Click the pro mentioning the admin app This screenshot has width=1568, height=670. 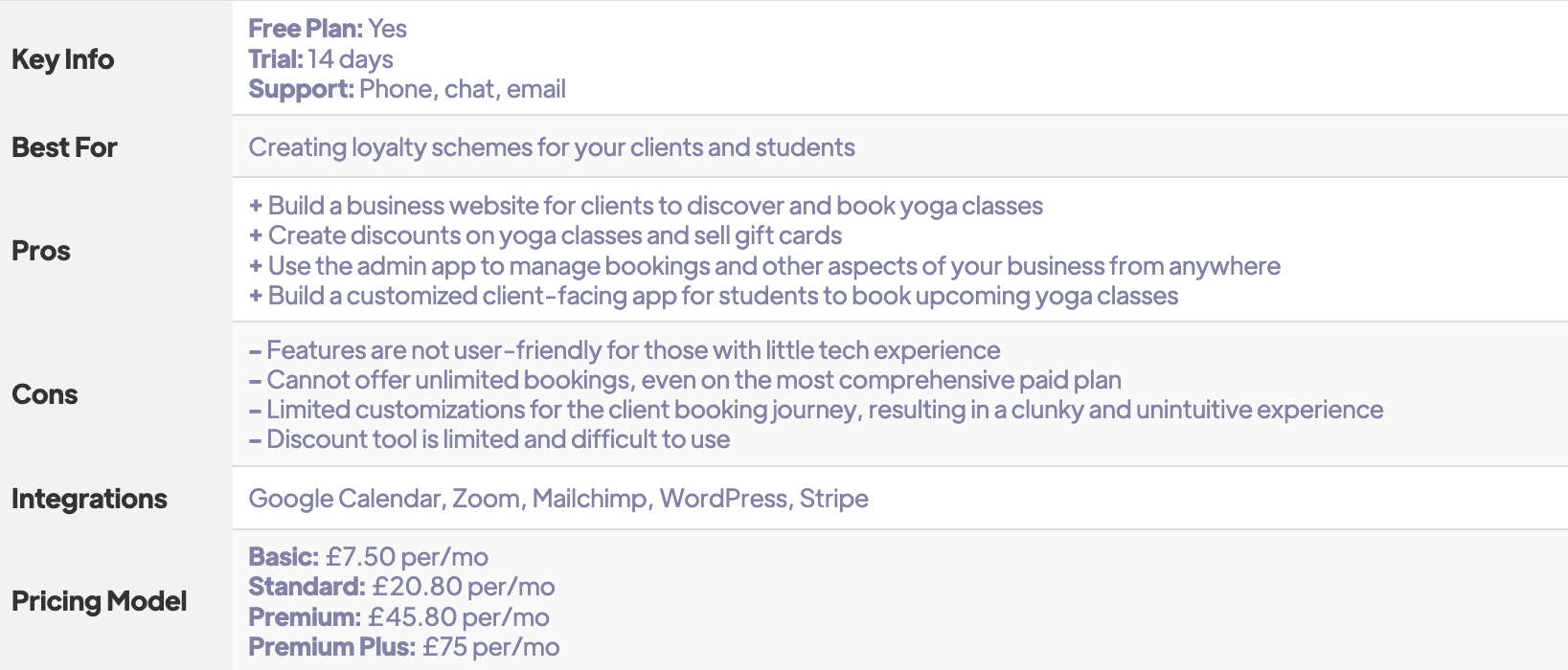pyautogui.click(x=764, y=266)
